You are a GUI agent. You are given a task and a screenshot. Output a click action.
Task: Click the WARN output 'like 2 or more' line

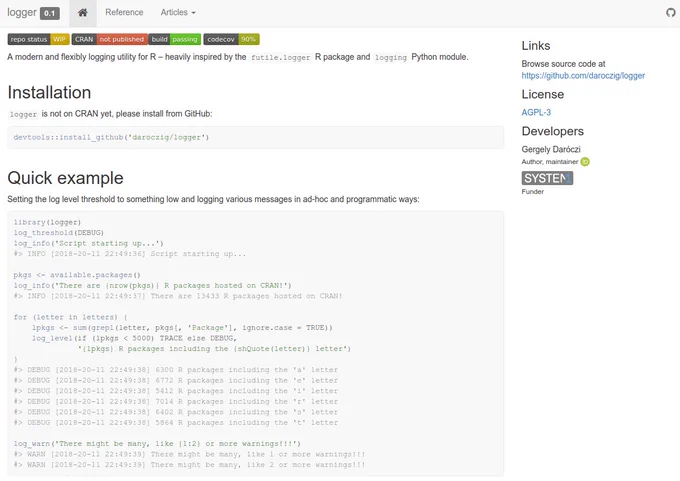click(190, 465)
